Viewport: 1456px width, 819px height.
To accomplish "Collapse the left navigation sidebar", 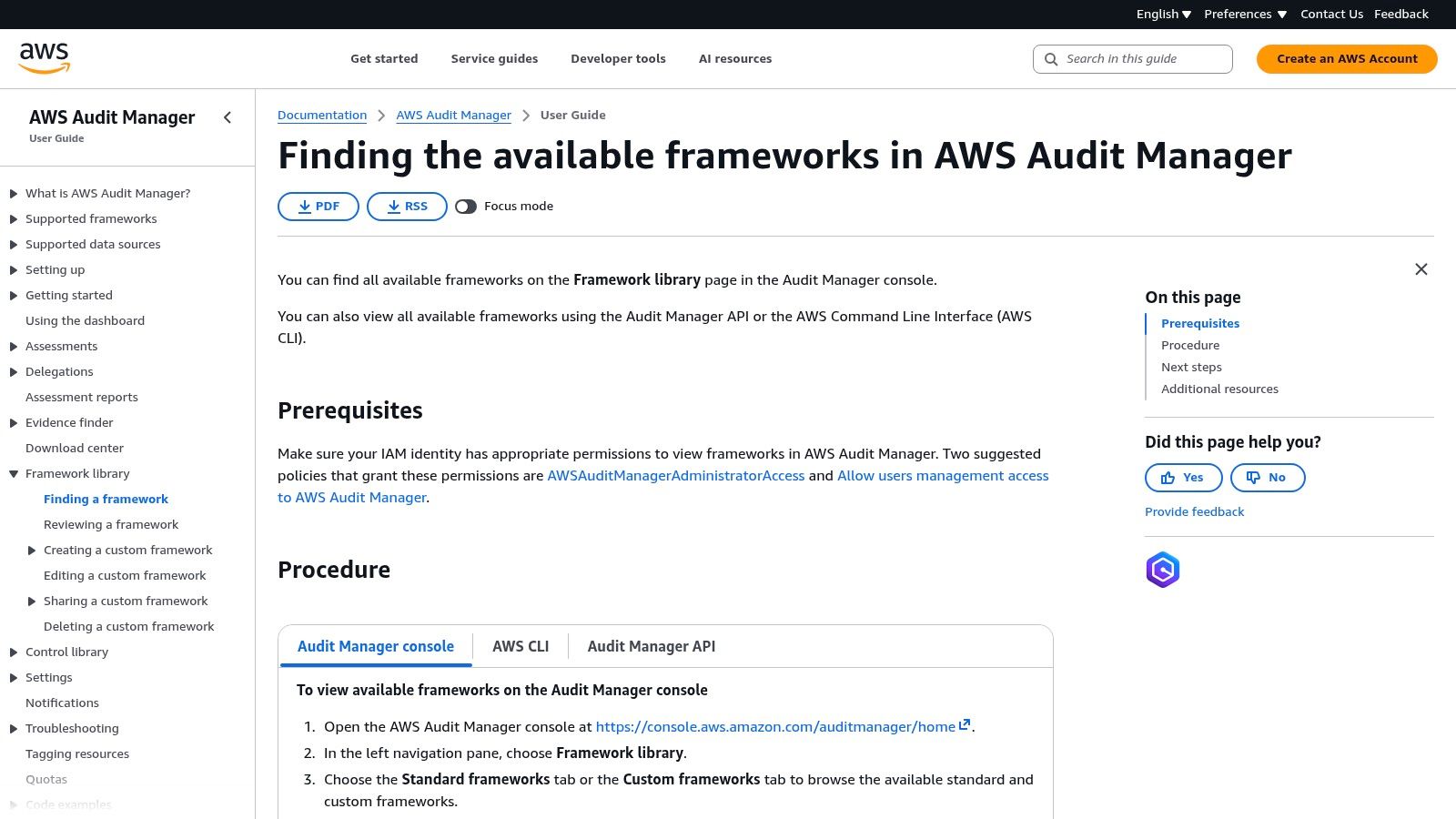I will coord(227,117).
